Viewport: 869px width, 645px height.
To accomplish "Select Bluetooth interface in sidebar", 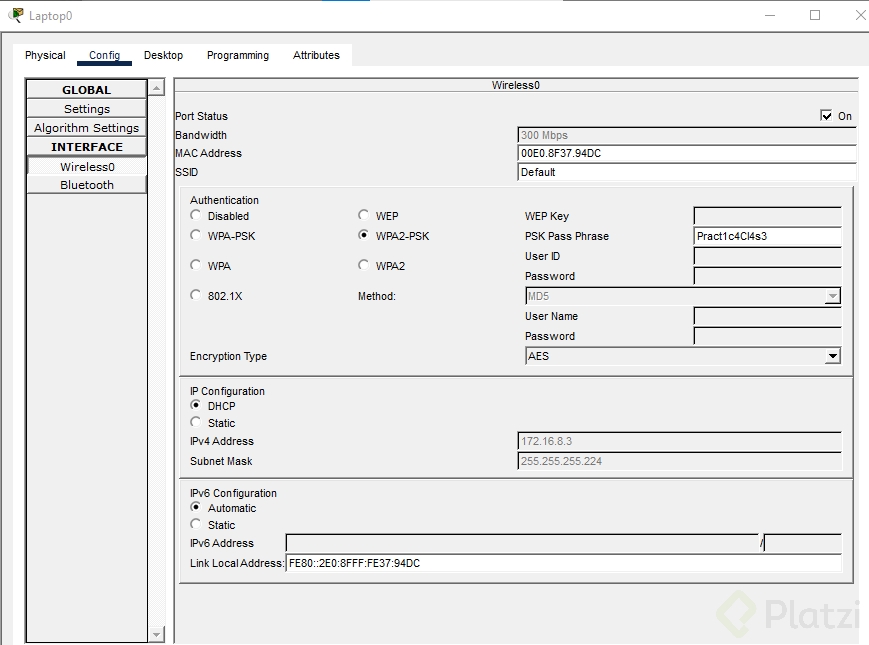I will [87, 185].
